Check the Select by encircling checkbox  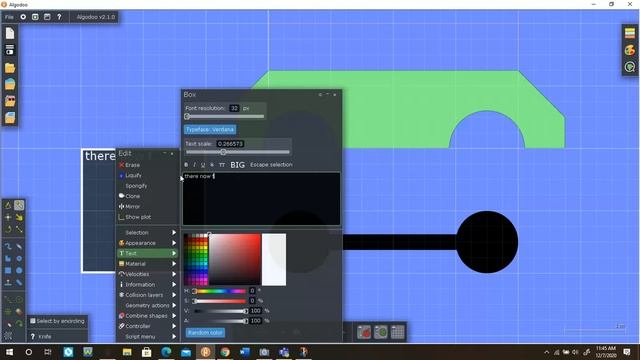(33, 321)
